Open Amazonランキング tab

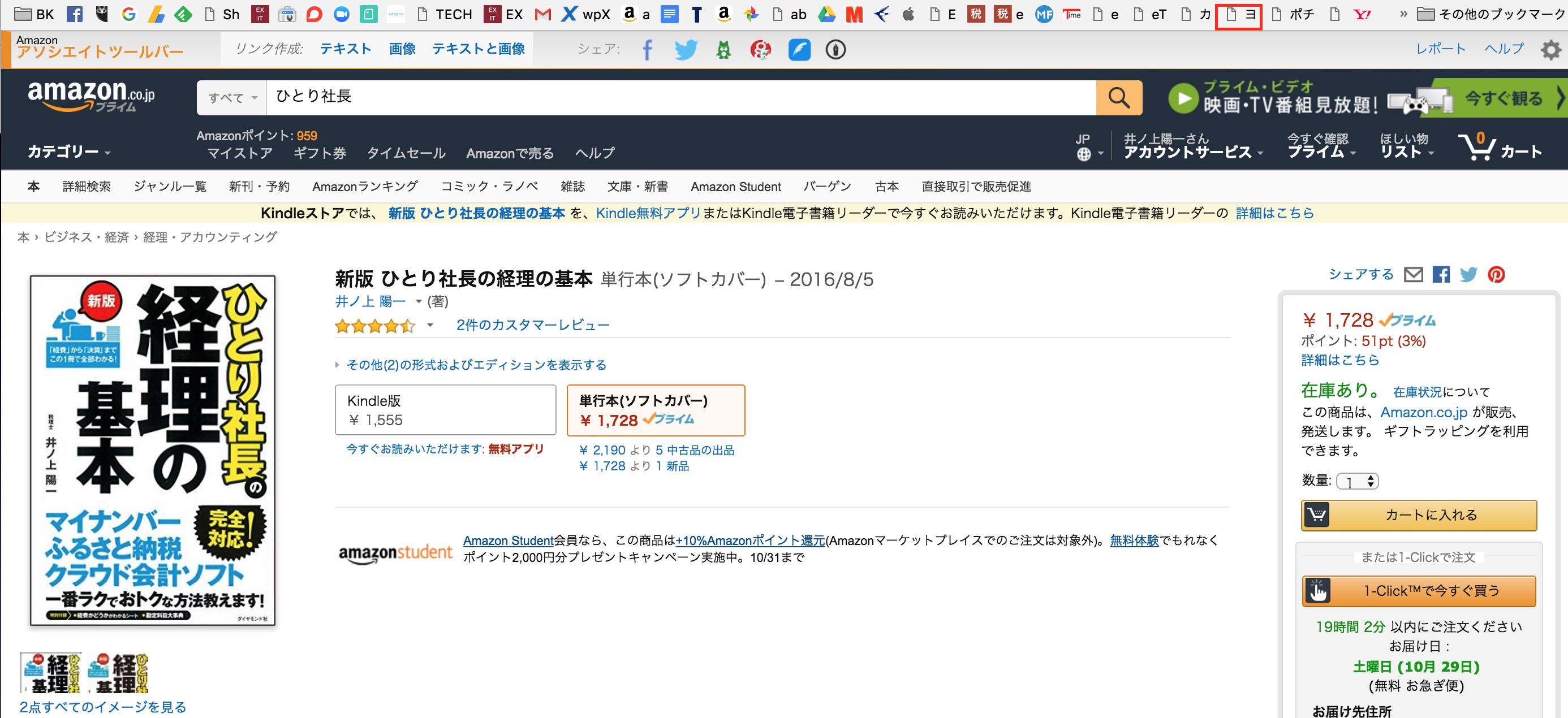tap(365, 186)
